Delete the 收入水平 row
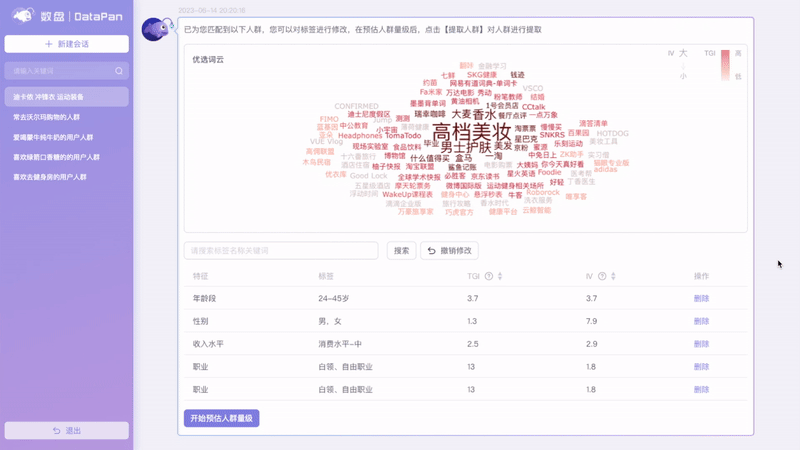Viewport: 800px width, 450px height. [702, 344]
